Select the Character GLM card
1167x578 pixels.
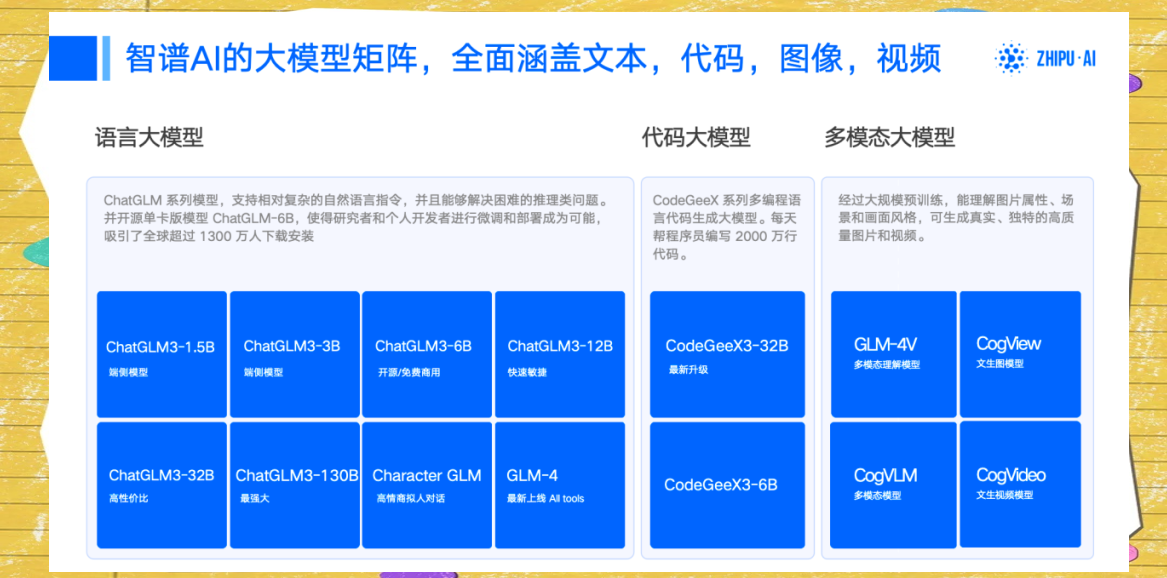coord(427,485)
